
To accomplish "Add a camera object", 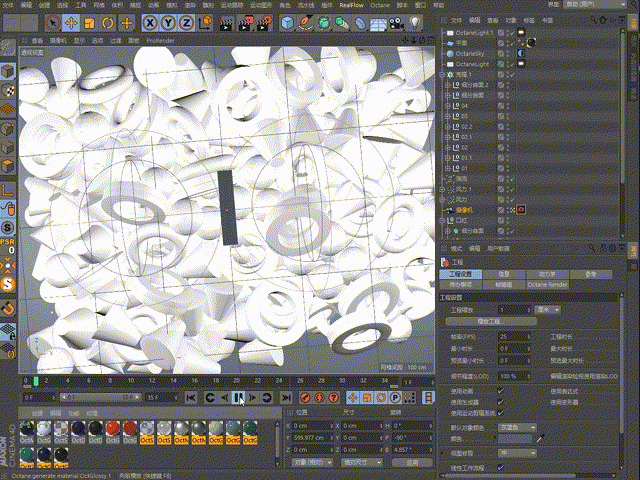I will [x=396, y=23].
